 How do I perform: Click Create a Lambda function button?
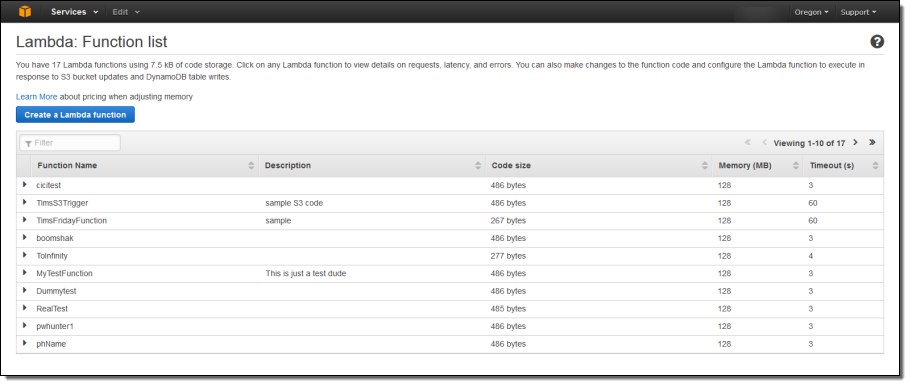click(75, 114)
